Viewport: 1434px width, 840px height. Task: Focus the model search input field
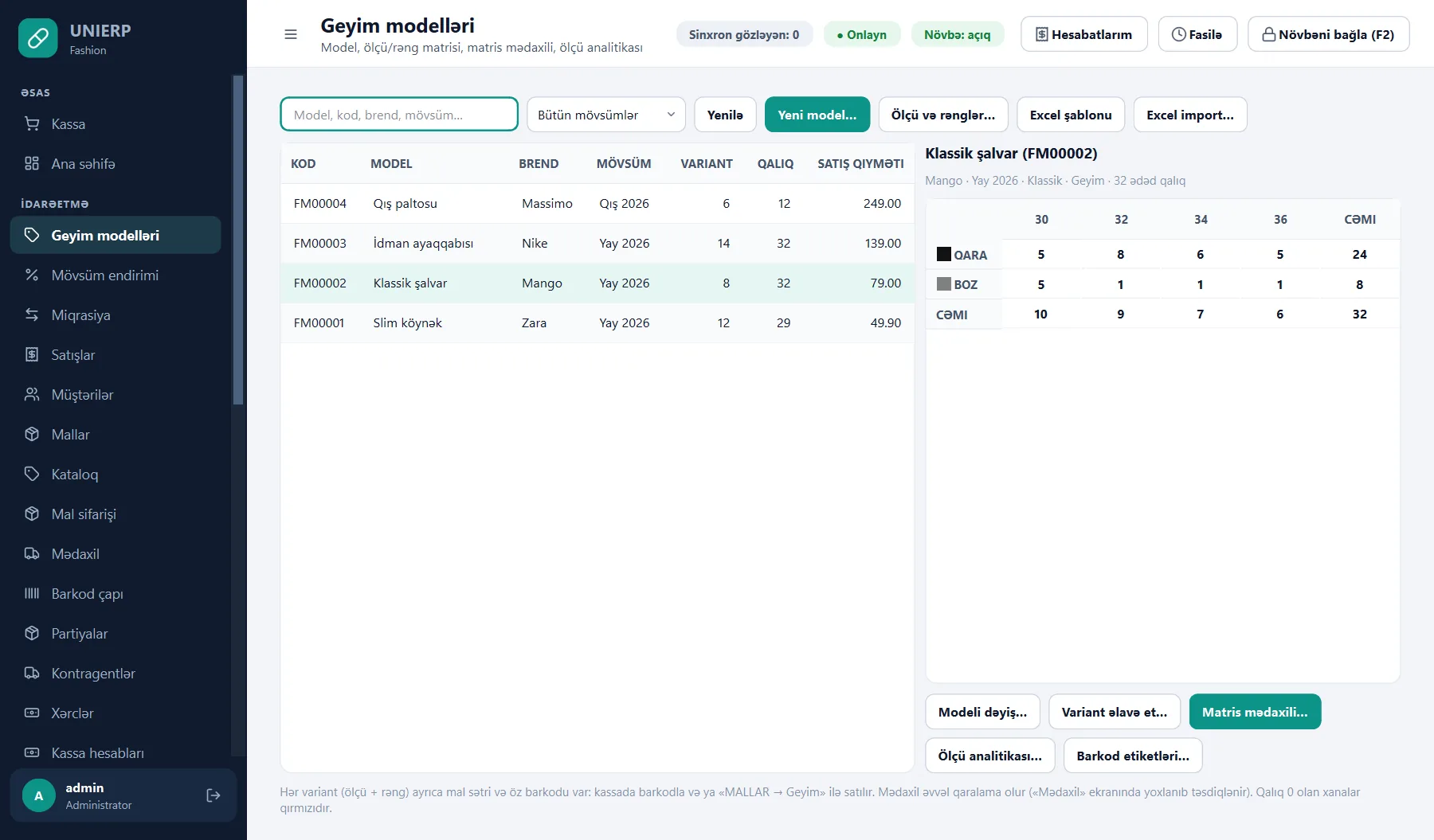(399, 115)
